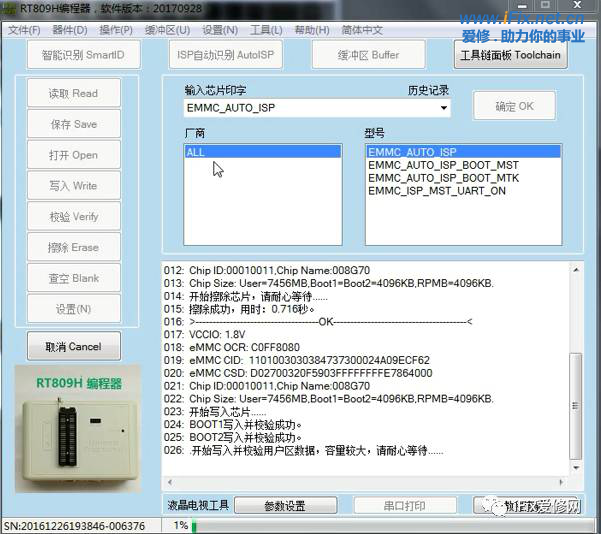Click log line 012 Chip ID
This screenshot has height=534, width=601.
pos(267,270)
